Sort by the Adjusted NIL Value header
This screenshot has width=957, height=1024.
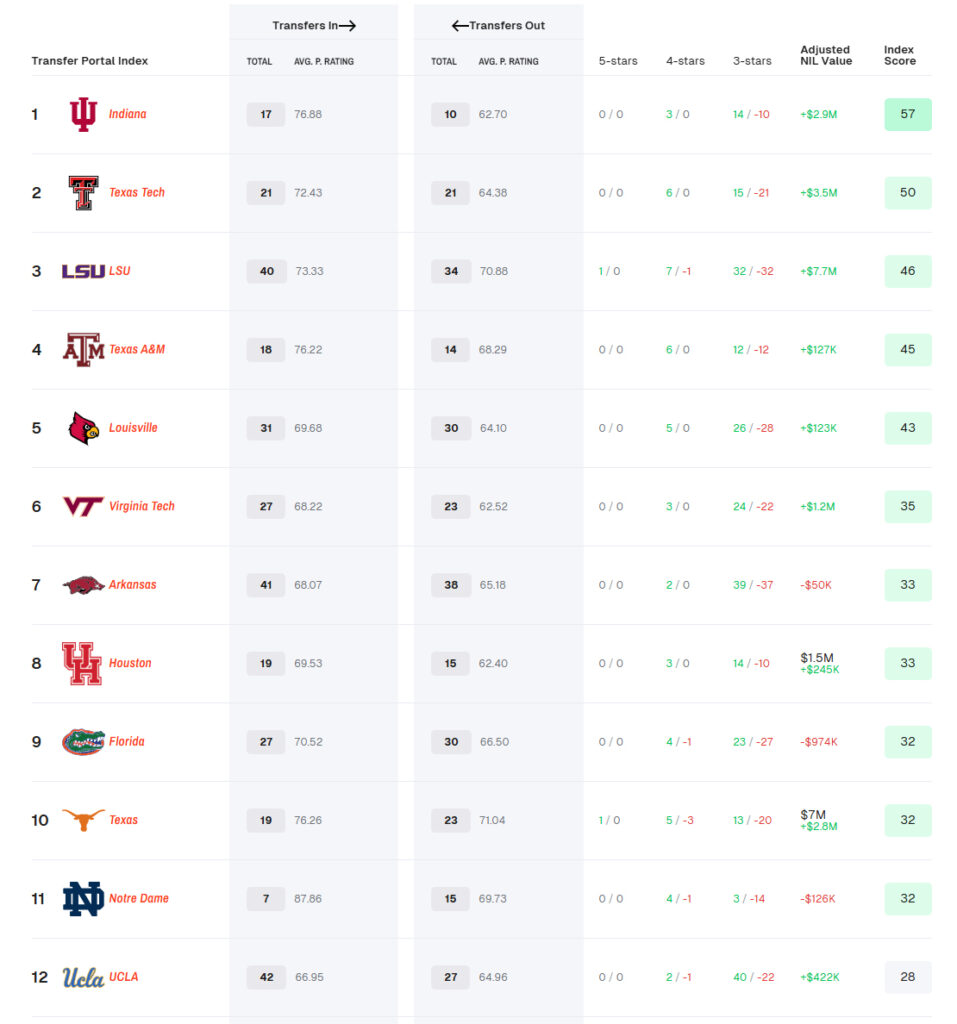825,55
